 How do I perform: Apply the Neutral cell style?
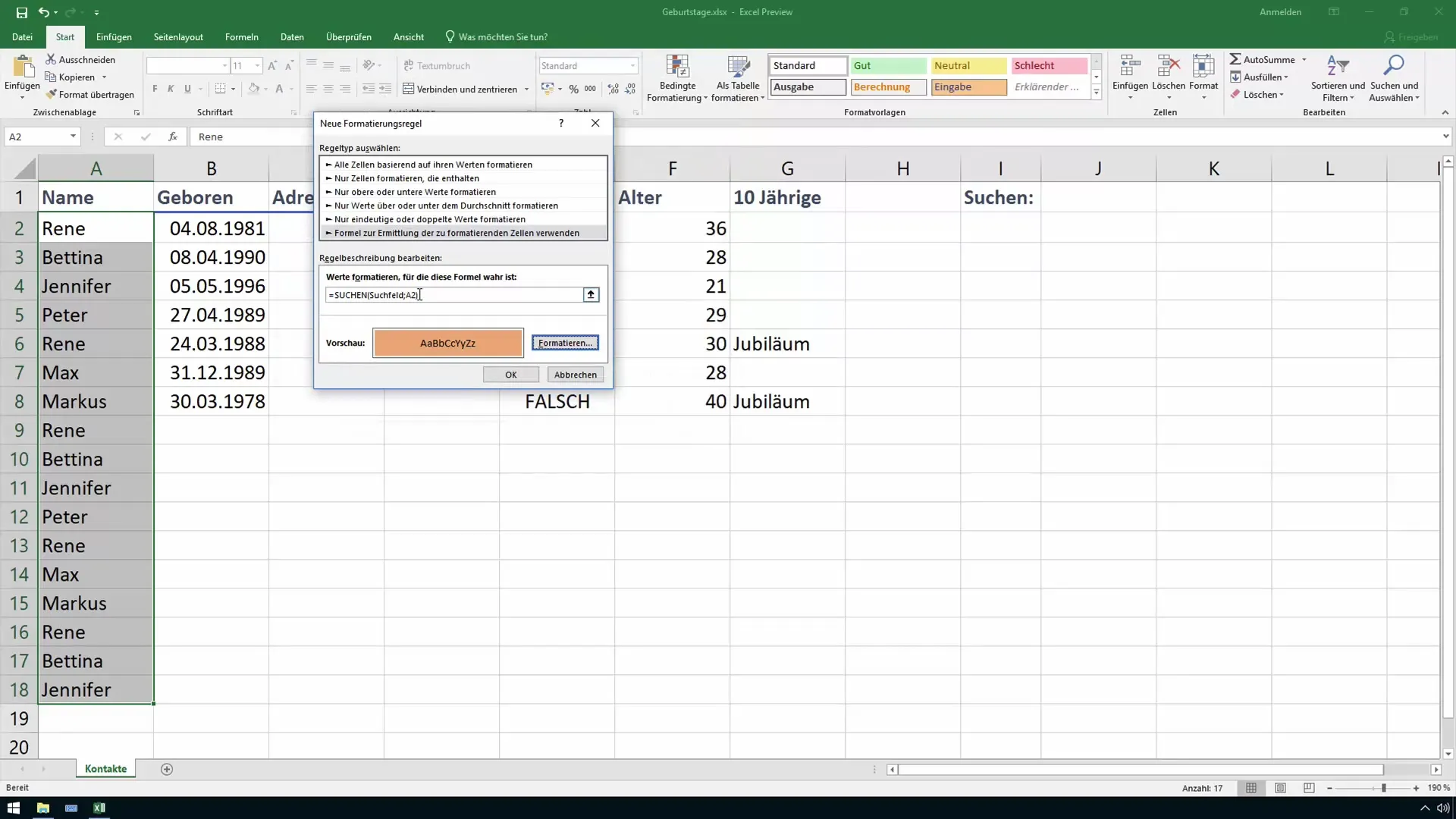968,66
